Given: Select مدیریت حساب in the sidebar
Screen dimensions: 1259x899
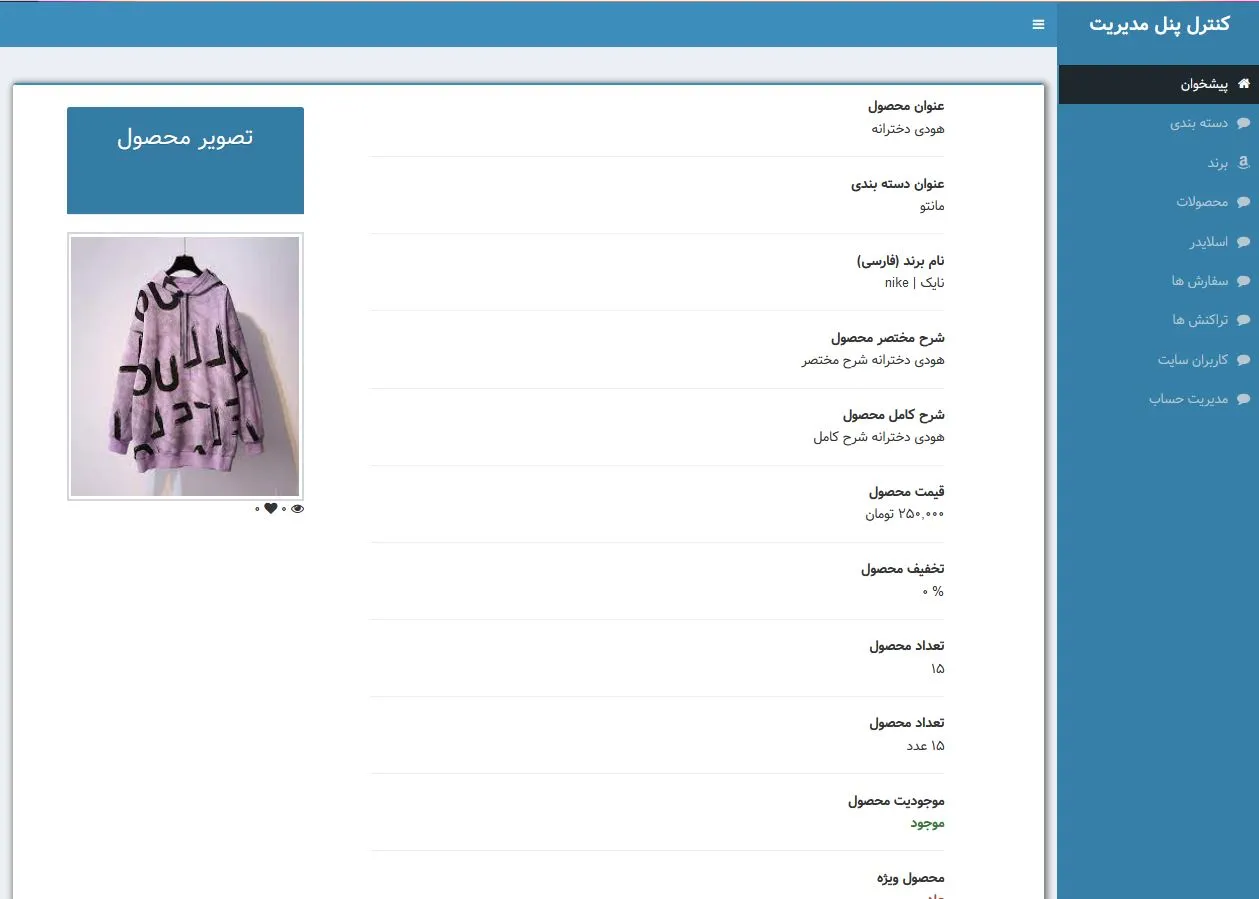Looking at the screenshot, I should coord(1188,399).
